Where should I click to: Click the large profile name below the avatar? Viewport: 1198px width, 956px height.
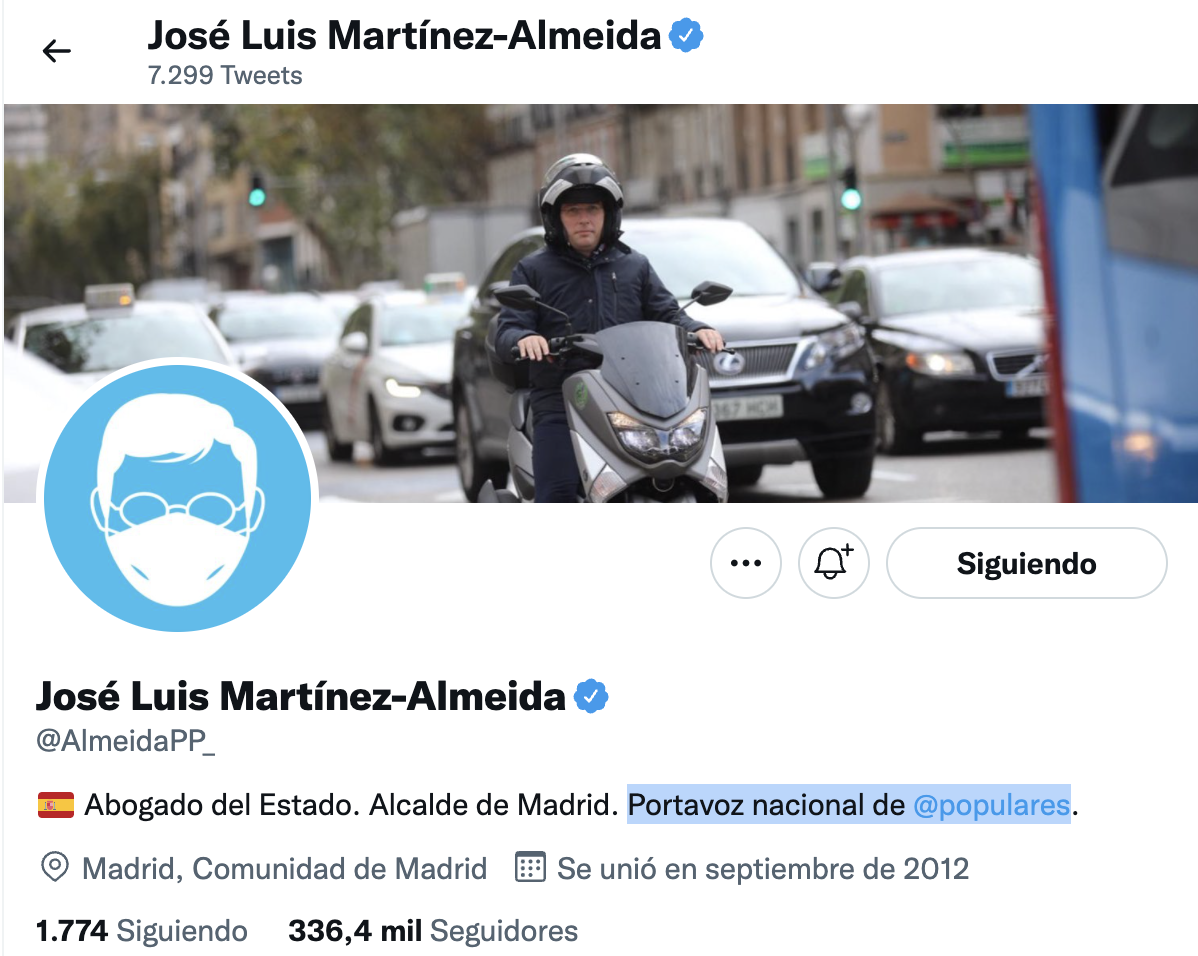301,696
